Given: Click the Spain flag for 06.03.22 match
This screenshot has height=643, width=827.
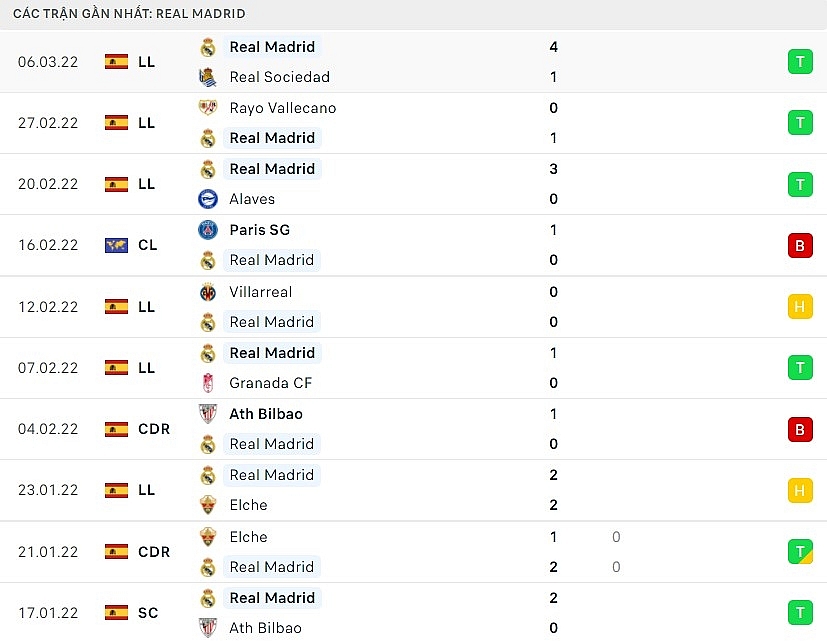Looking at the screenshot, I should [117, 62].
